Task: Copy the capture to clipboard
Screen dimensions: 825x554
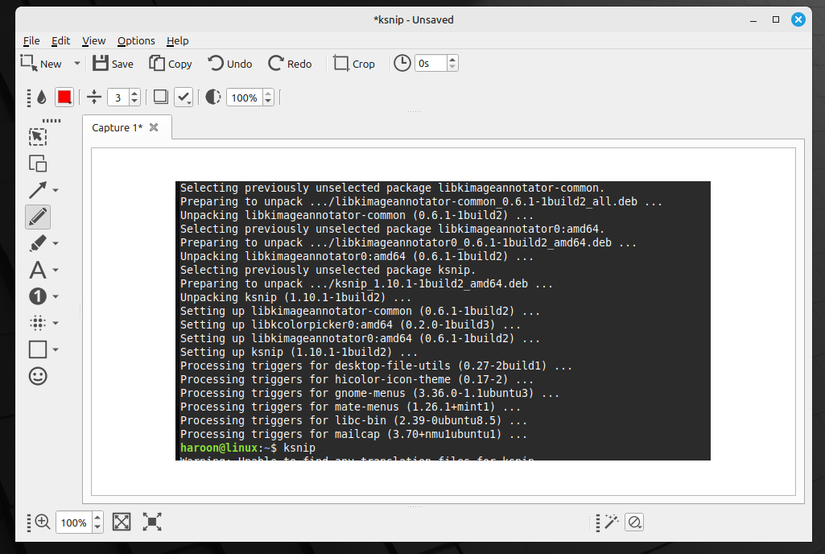Action: [170, 64]
